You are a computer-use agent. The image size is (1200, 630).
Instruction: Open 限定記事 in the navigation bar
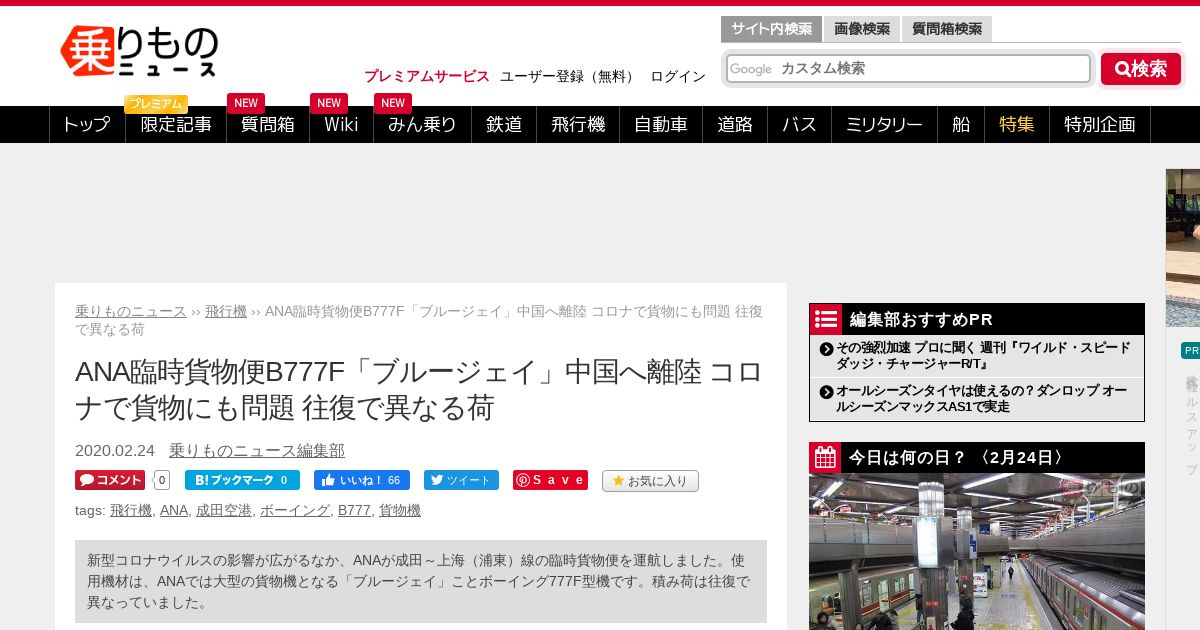tap(176, 124)
